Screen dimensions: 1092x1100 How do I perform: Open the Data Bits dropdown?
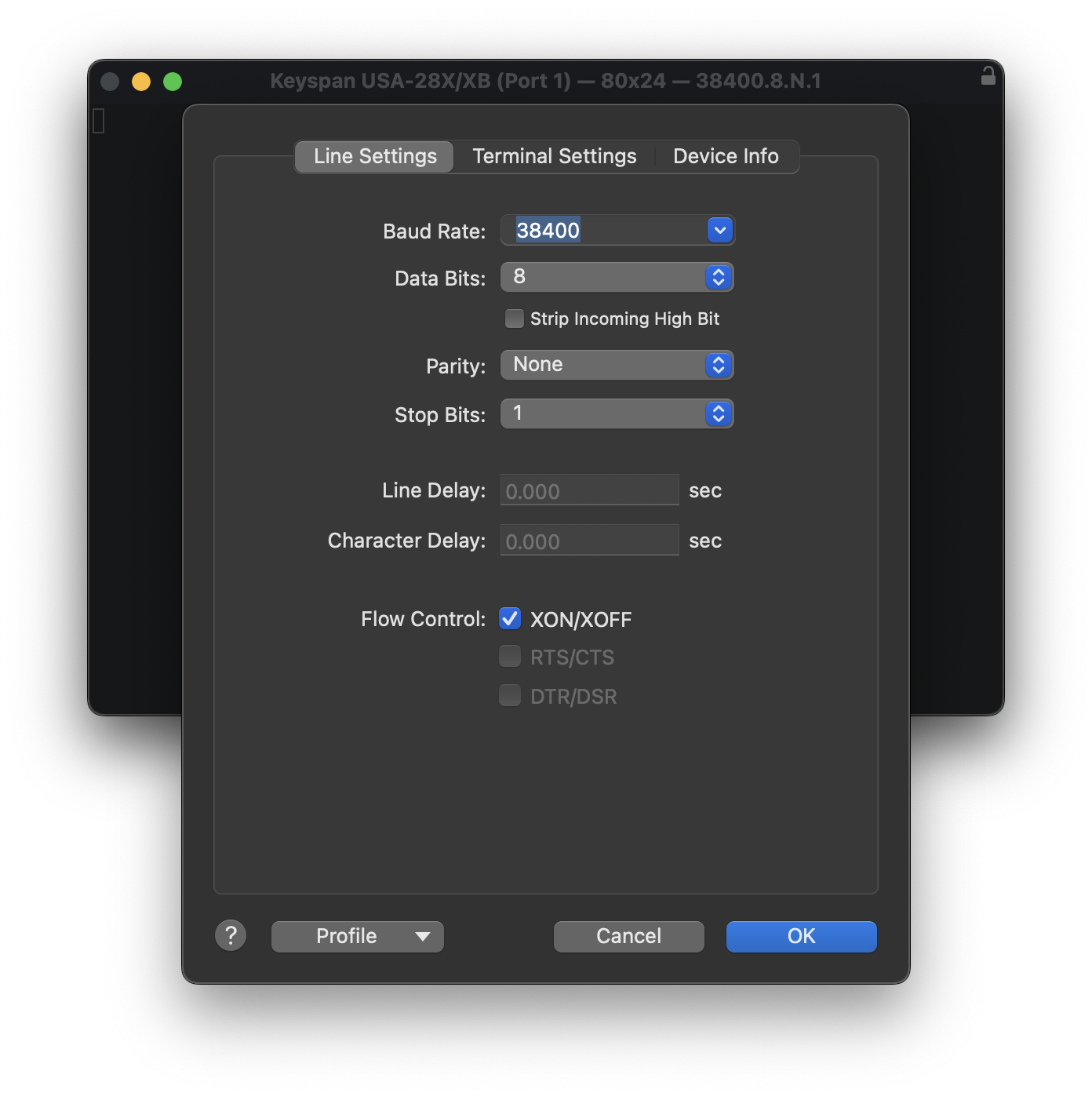pos(617,277)
